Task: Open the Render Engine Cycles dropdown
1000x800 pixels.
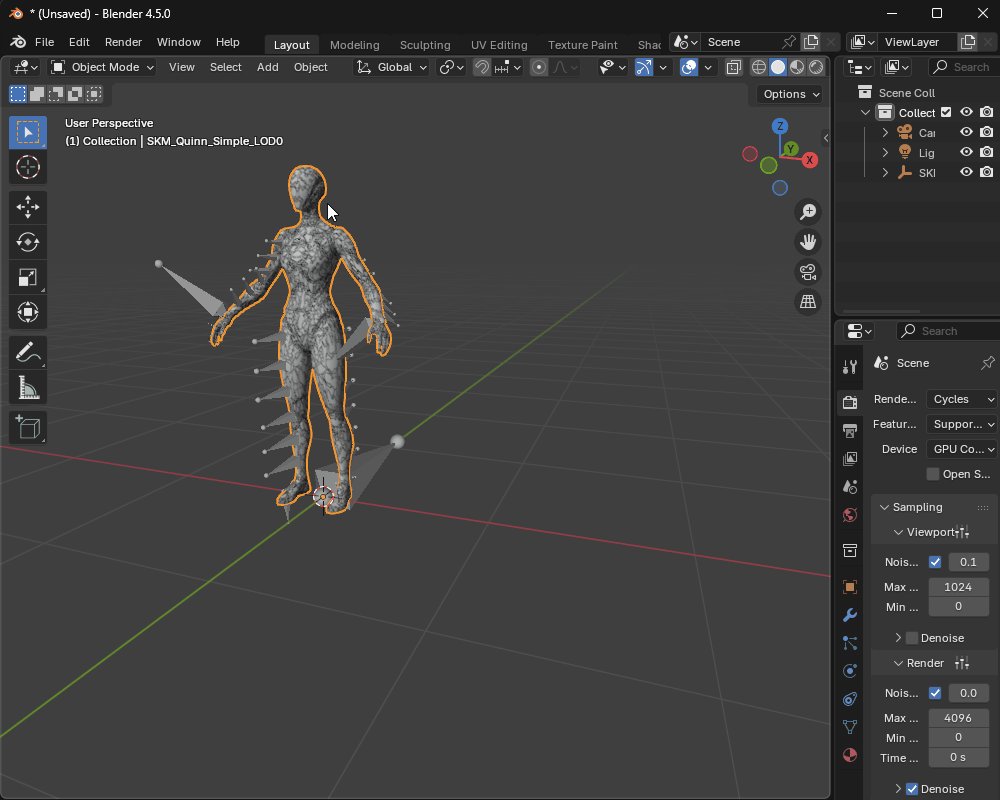Action: [961, 399]
